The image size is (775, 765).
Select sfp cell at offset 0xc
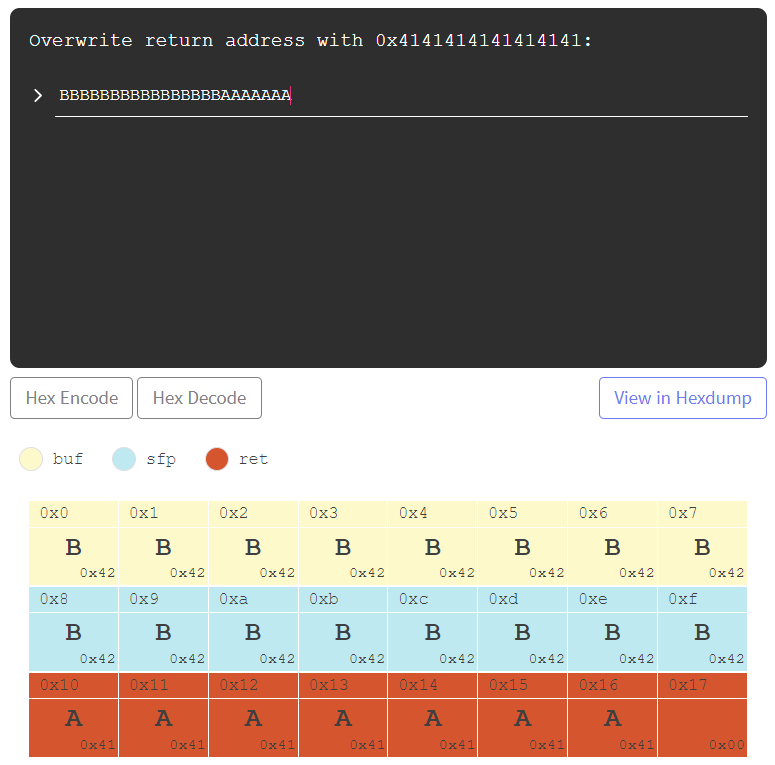click(x=432, y=629)
